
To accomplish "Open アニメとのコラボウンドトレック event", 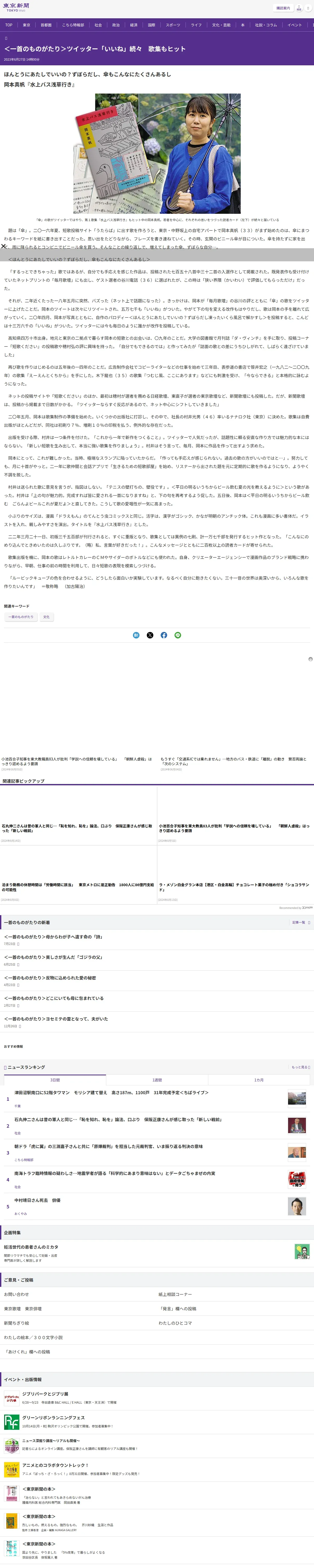I will pos(55,1465).
